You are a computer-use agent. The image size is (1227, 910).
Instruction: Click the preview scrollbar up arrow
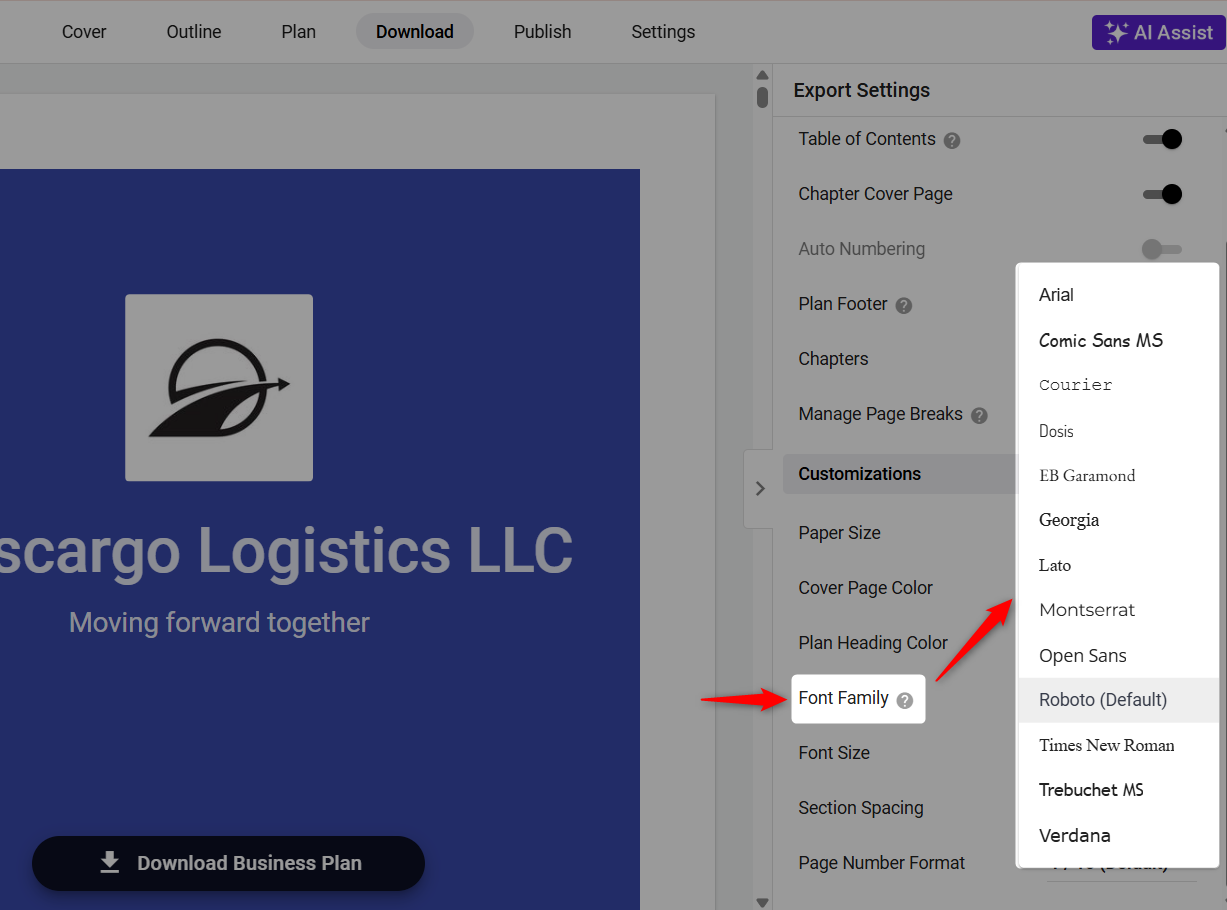[x=762, y=75]
